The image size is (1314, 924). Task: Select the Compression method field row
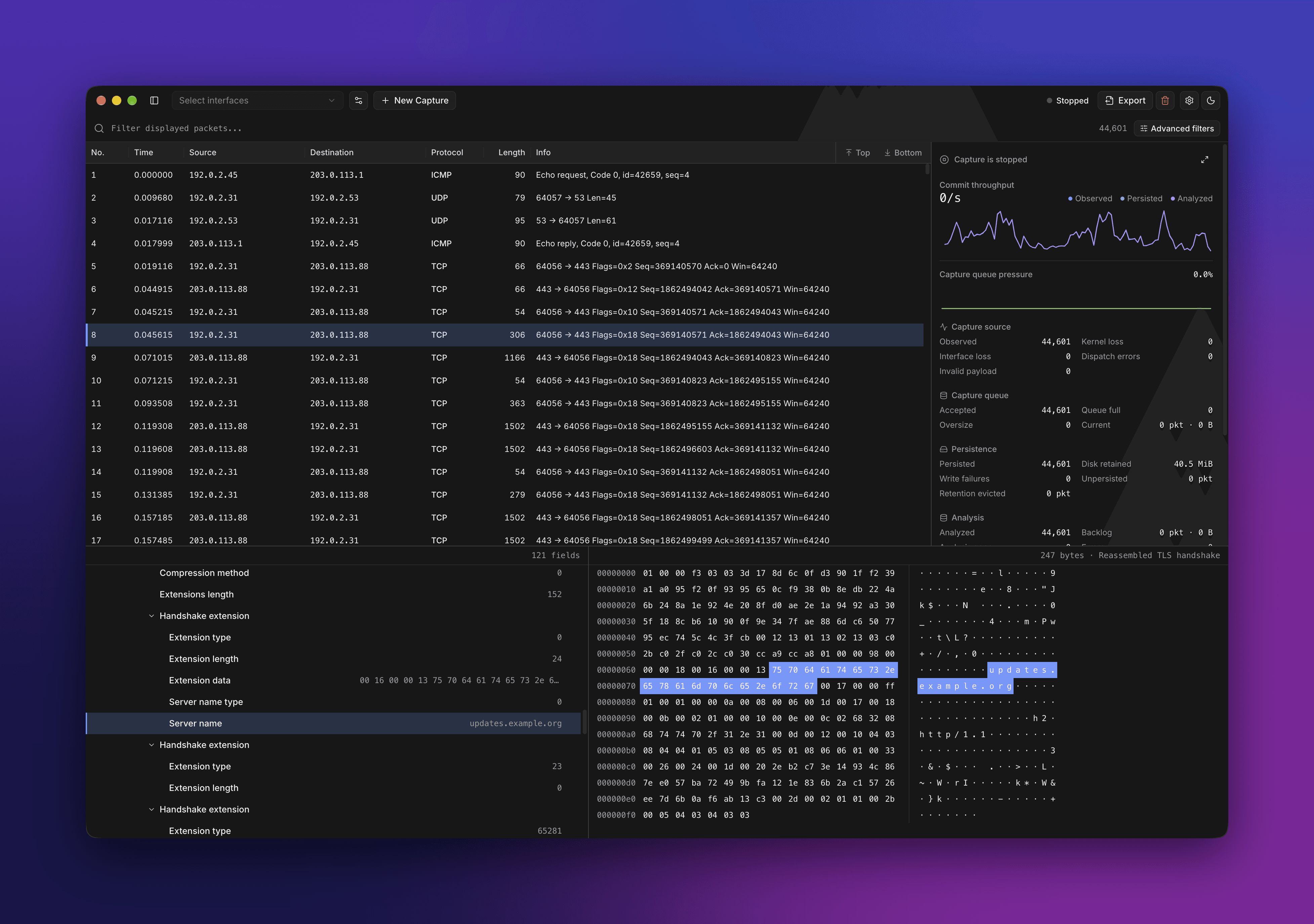(x=334, y=573)
